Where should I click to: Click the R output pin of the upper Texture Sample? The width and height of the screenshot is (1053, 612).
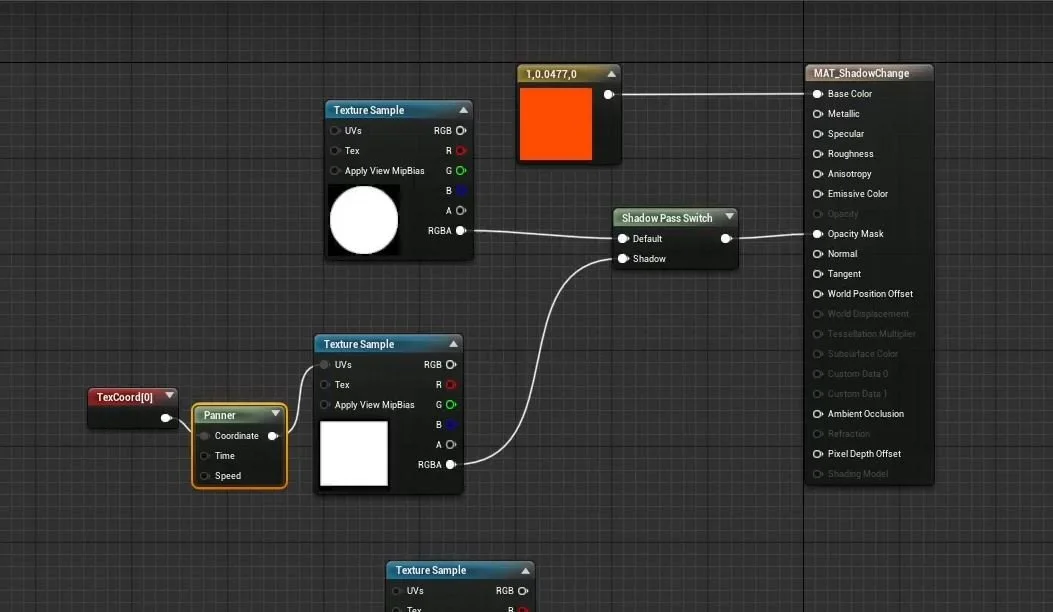(459, 150)
